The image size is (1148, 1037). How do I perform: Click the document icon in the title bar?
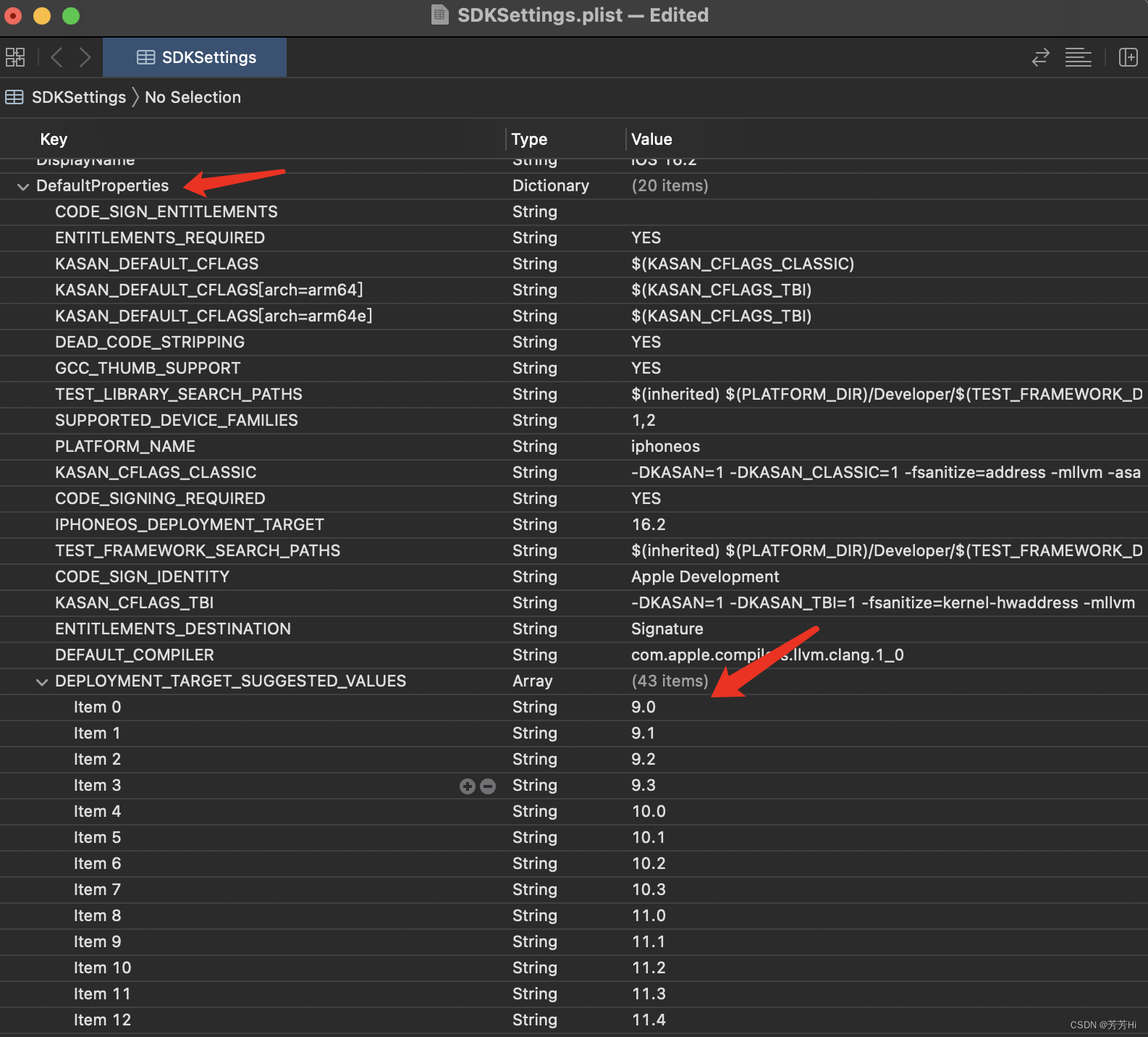pyautogui.click(x=439, y=14)
